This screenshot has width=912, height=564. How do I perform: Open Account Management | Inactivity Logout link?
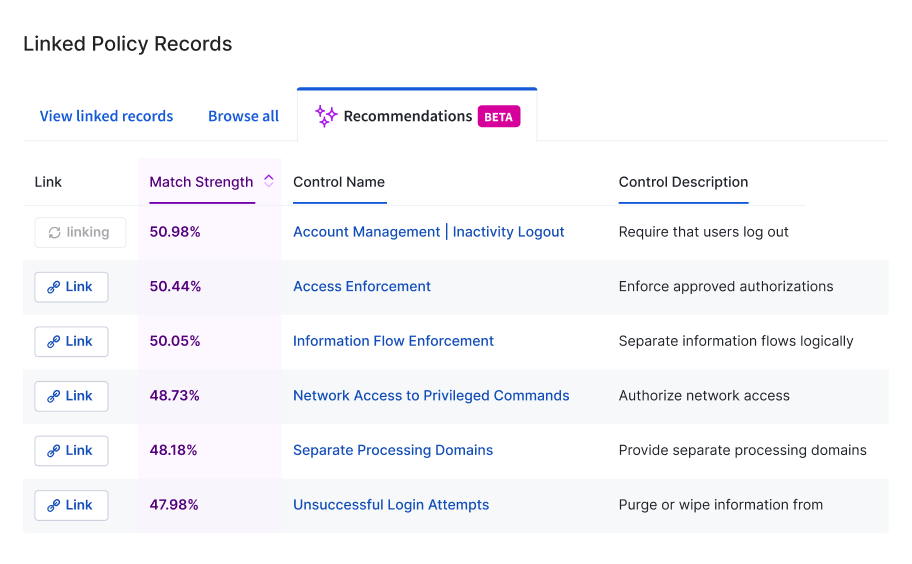429,232
